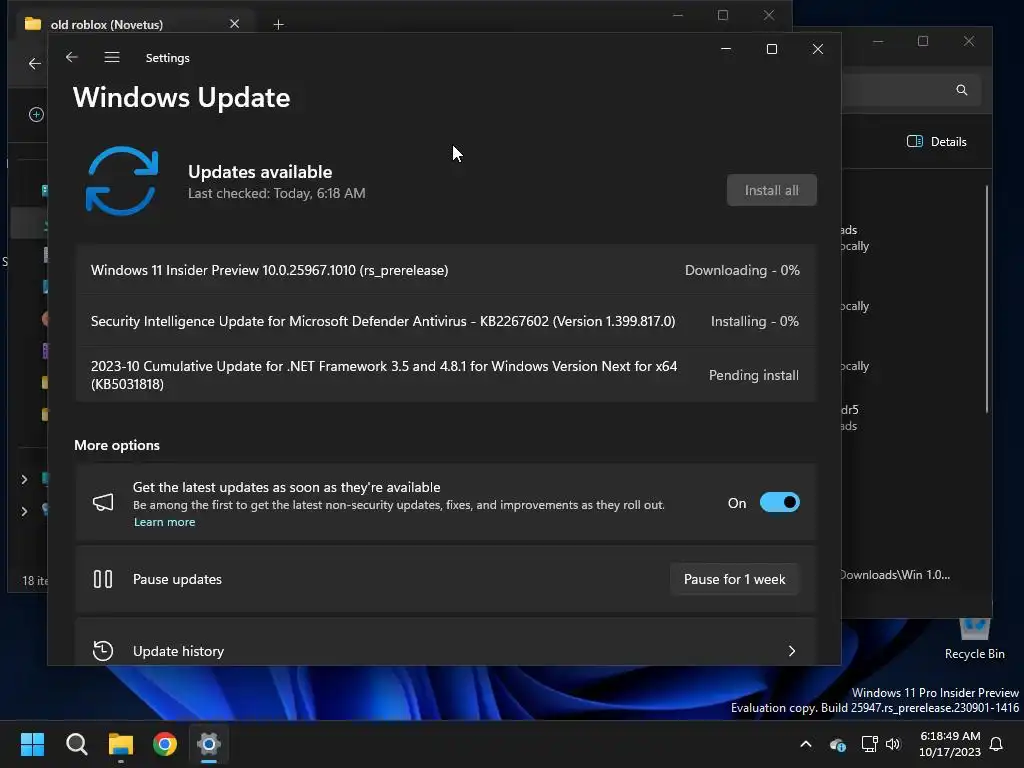
Task: Click the pause updates icon
Action: [x=103, y=579]
